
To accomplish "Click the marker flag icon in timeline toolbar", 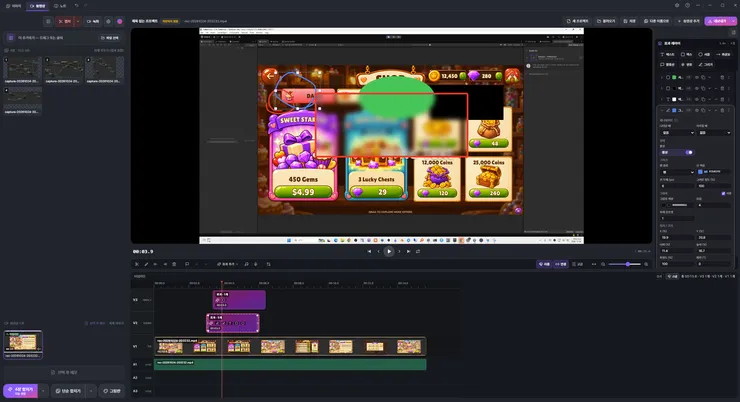I will 187,264.
